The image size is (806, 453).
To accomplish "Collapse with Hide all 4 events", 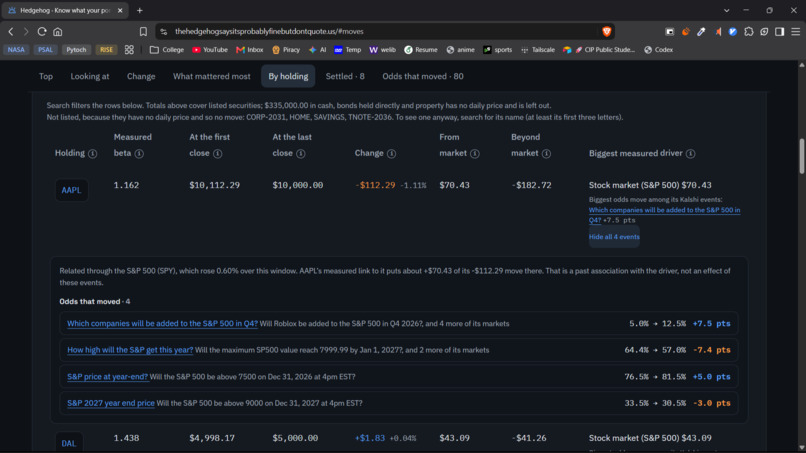I will coord(614,237).
